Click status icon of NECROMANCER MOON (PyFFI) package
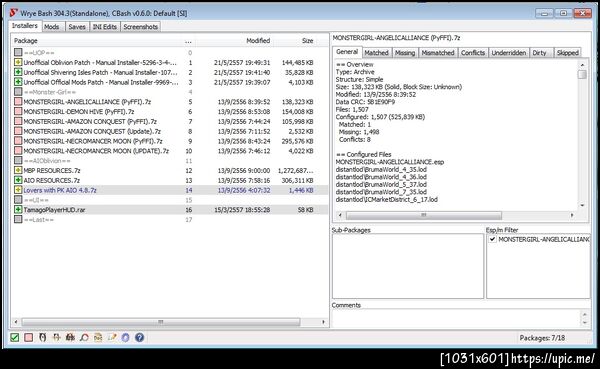This screenshot has height=369, width=600. click(18, 141)
